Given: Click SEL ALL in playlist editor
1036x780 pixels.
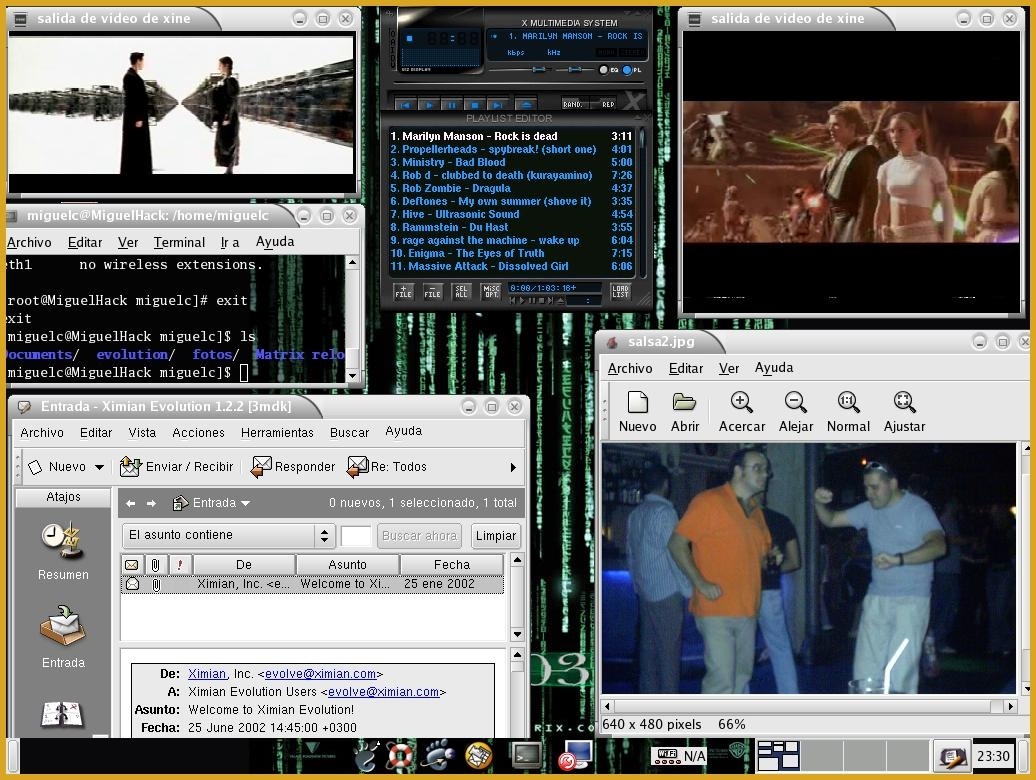Looking at the screenshot, I should click(461, 291).
